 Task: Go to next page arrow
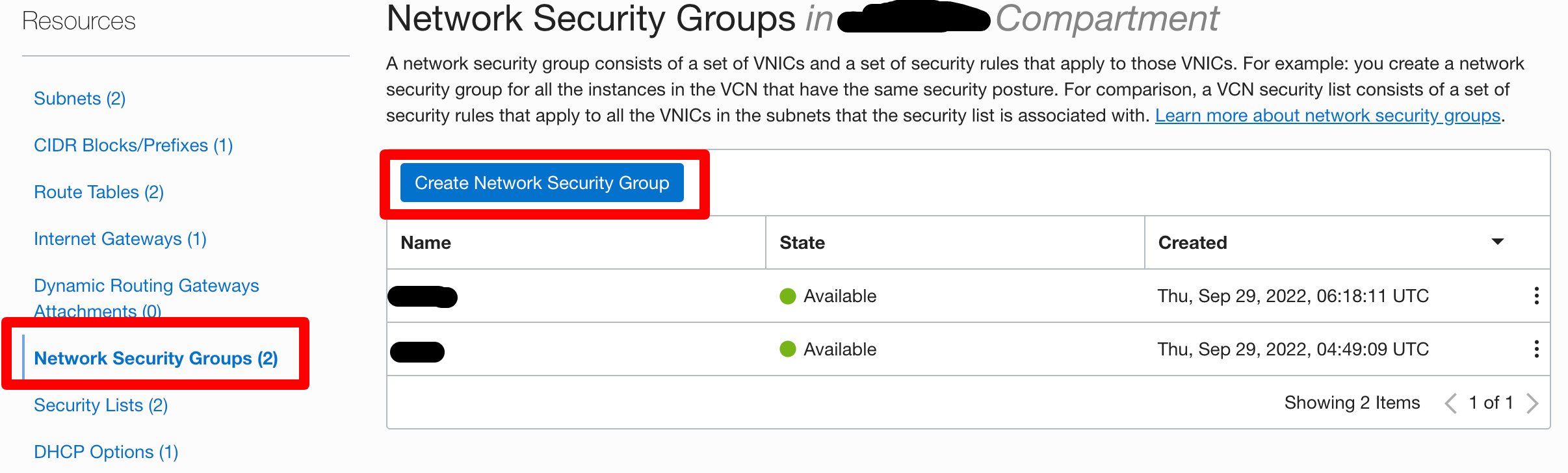coord(1532,403)
